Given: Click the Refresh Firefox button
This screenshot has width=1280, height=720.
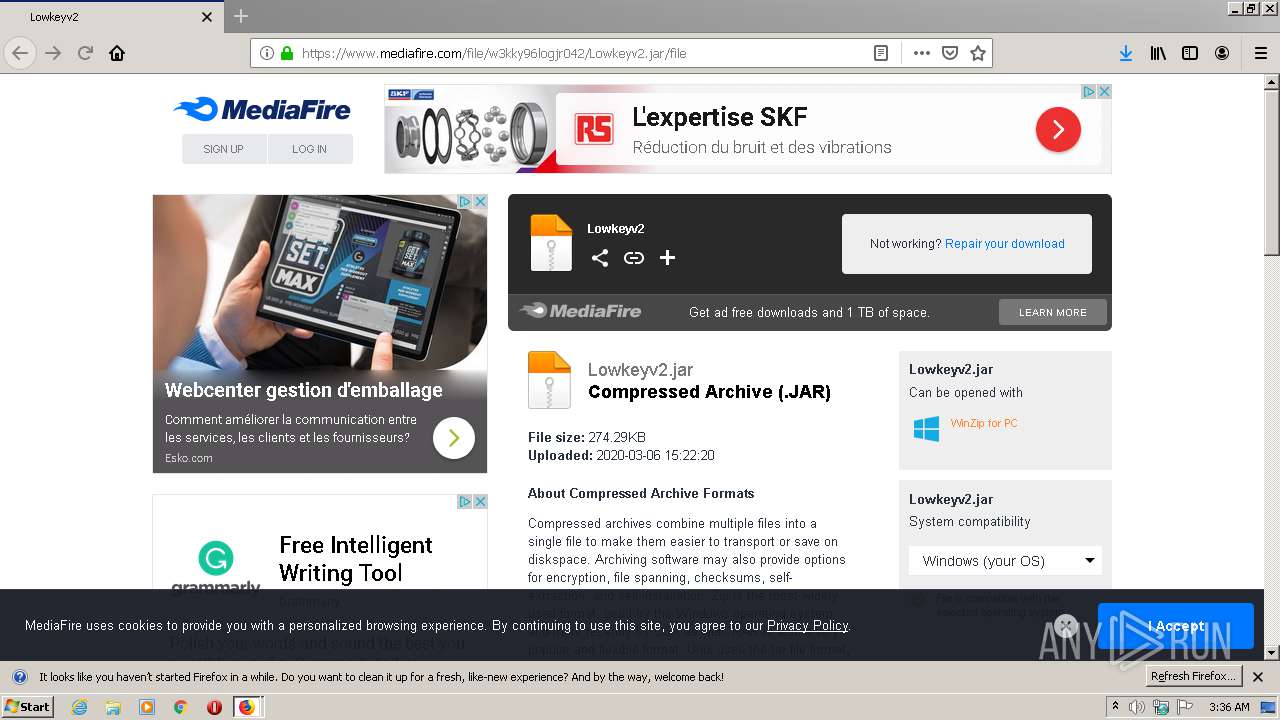Looking at the screenshot, I should pos(1194,676).
